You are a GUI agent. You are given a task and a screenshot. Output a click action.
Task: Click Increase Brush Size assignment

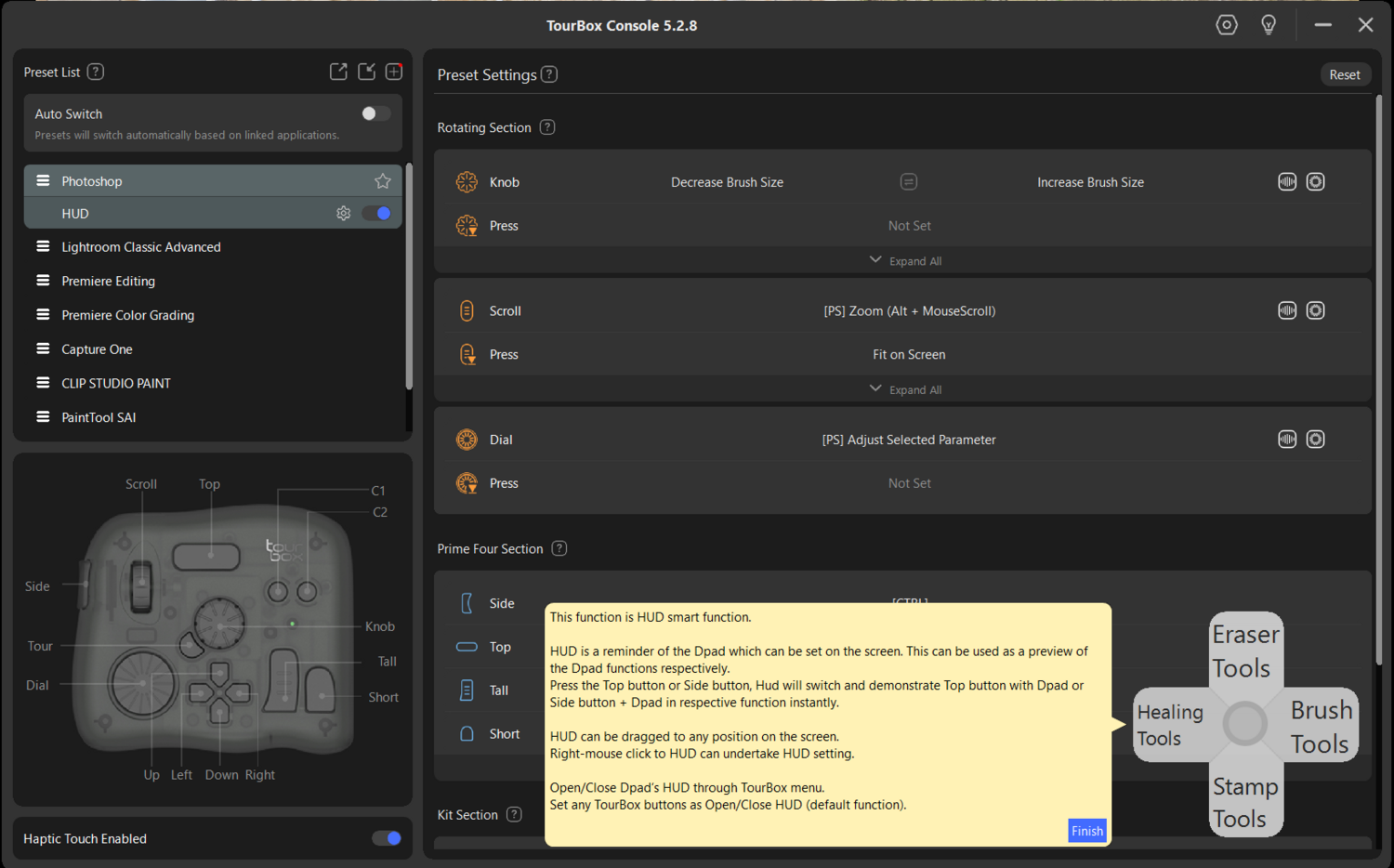[x=1090, y=182]
